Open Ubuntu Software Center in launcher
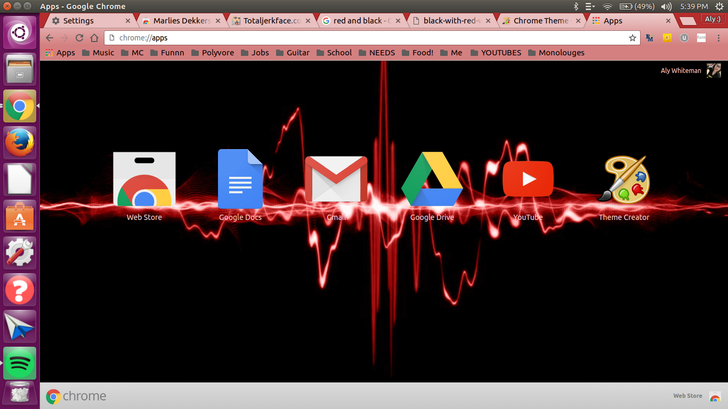 20,216
